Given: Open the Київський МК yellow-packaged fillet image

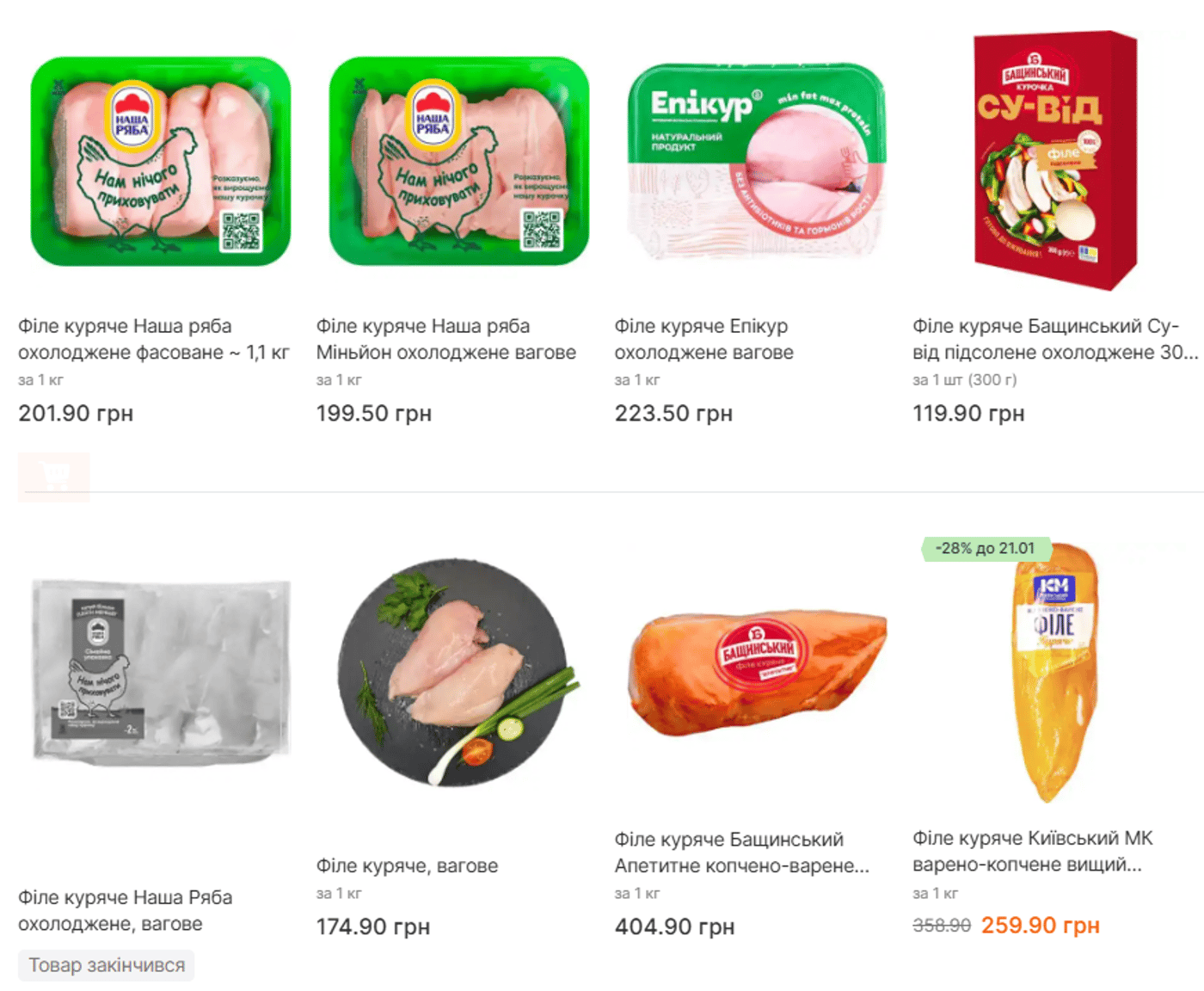Looking at the screenshot, I should 1055,673.
